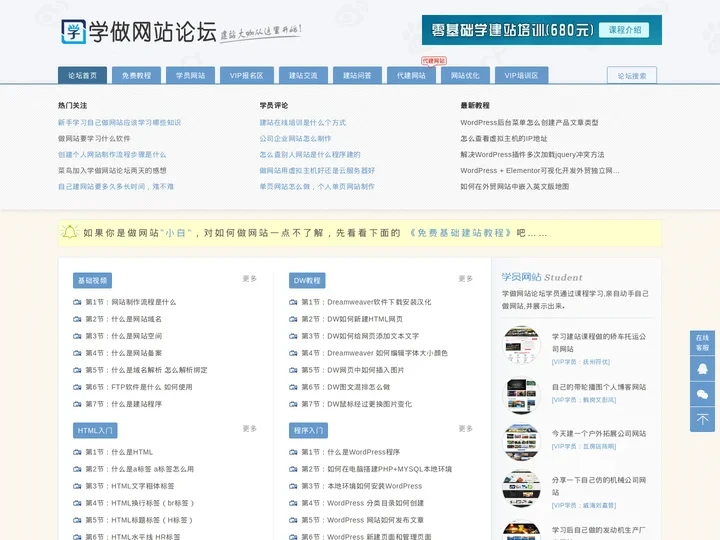Click video icon for DW如何给网页添加文本文字

click(293, 336)
